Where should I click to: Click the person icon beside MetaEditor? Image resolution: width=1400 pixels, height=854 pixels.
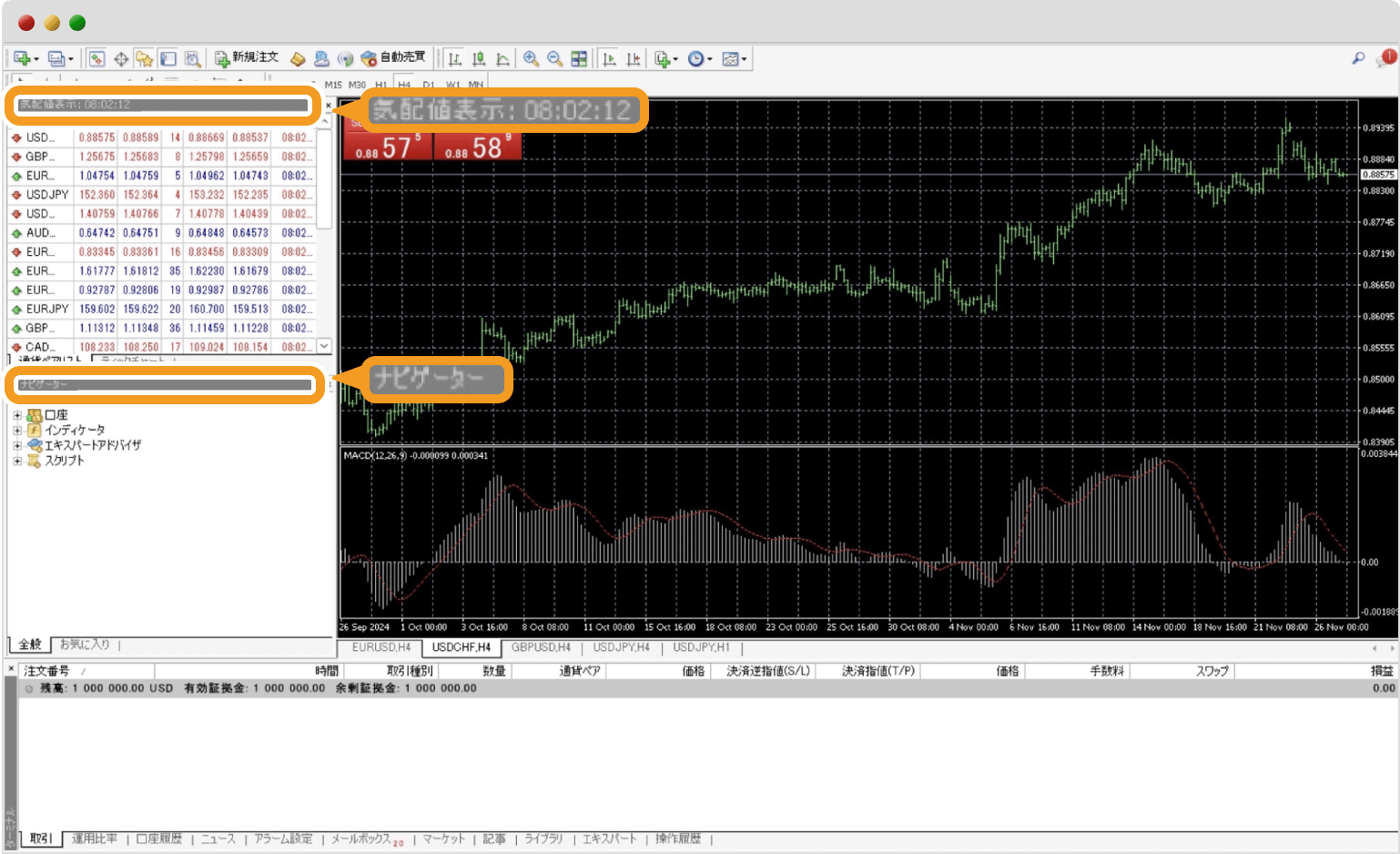[321, 59]
